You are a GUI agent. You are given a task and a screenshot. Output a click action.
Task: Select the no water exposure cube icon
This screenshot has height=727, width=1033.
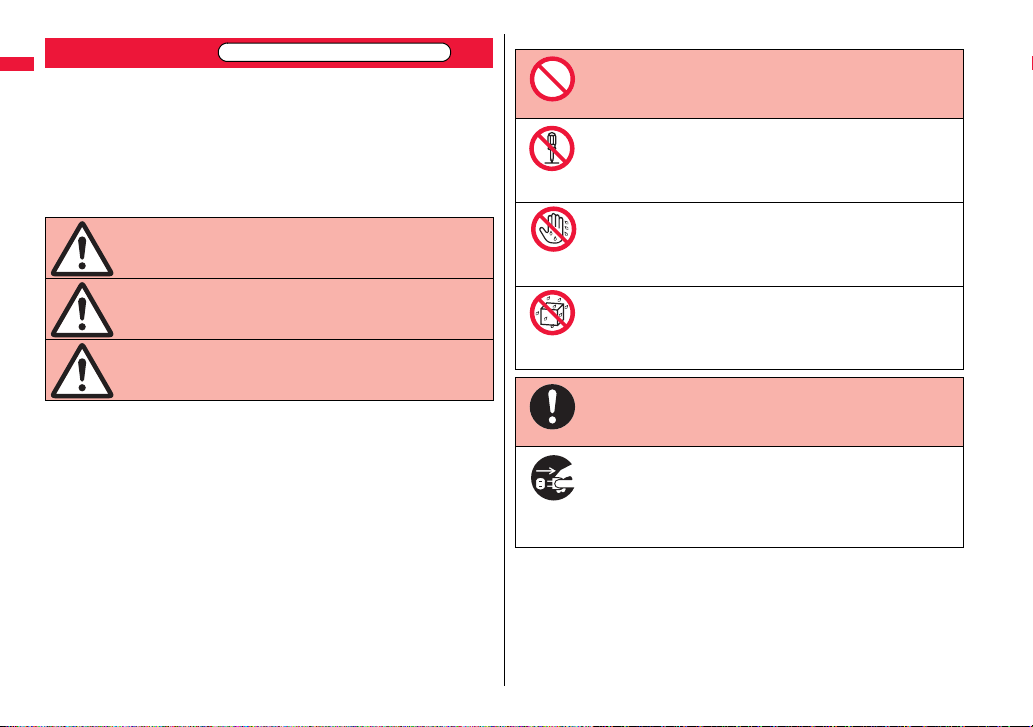click(x=552, y=312)
